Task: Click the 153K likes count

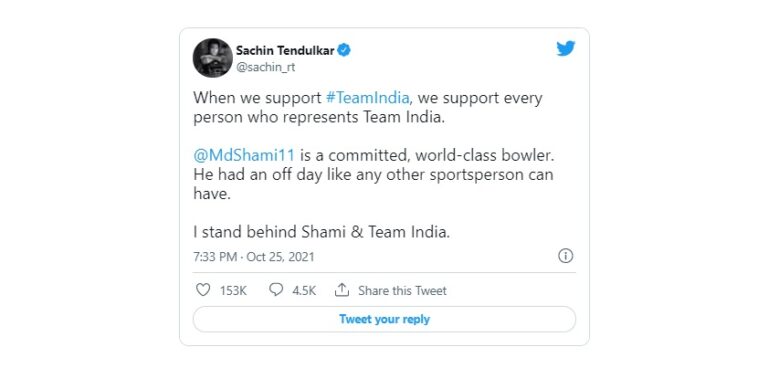Action: click(233, 291)
